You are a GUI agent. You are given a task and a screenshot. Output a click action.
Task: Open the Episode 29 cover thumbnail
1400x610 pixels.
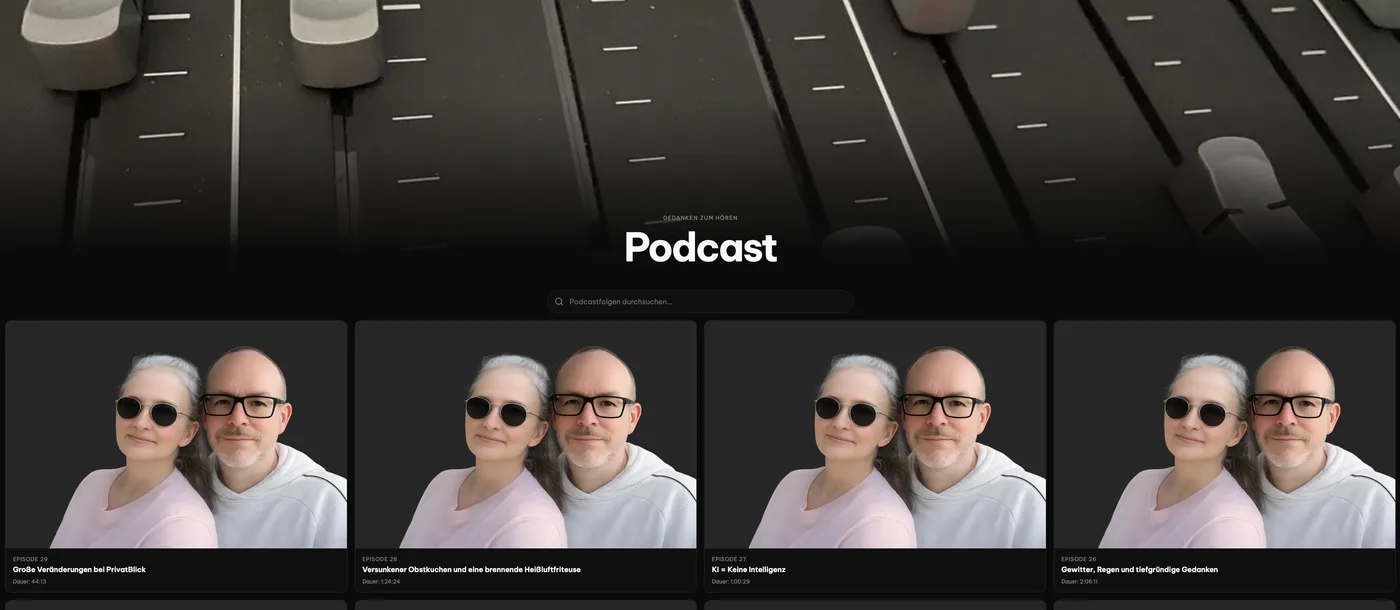click(x=176, y=434)
